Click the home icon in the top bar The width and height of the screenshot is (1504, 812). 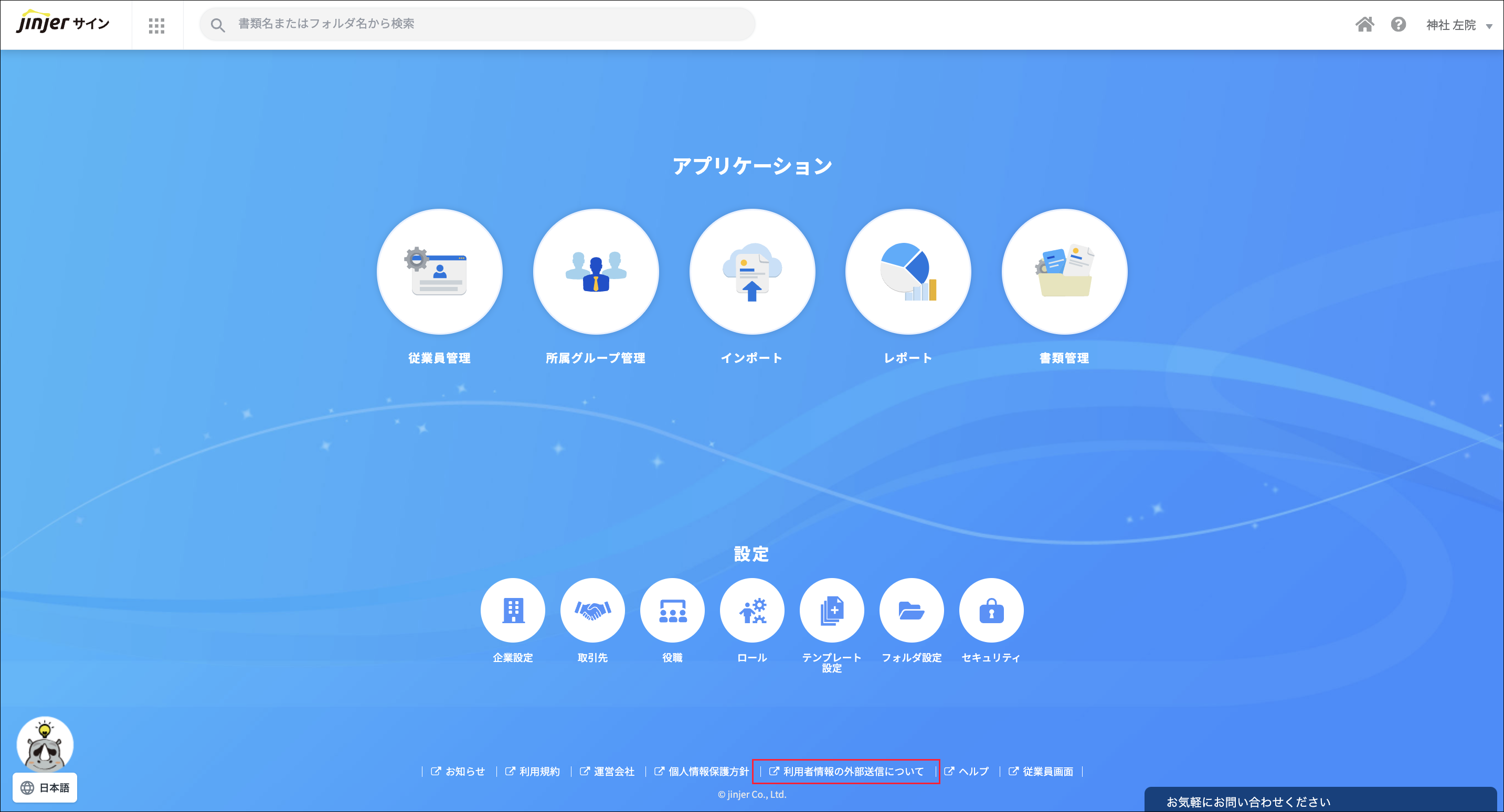pos(1365,25)
